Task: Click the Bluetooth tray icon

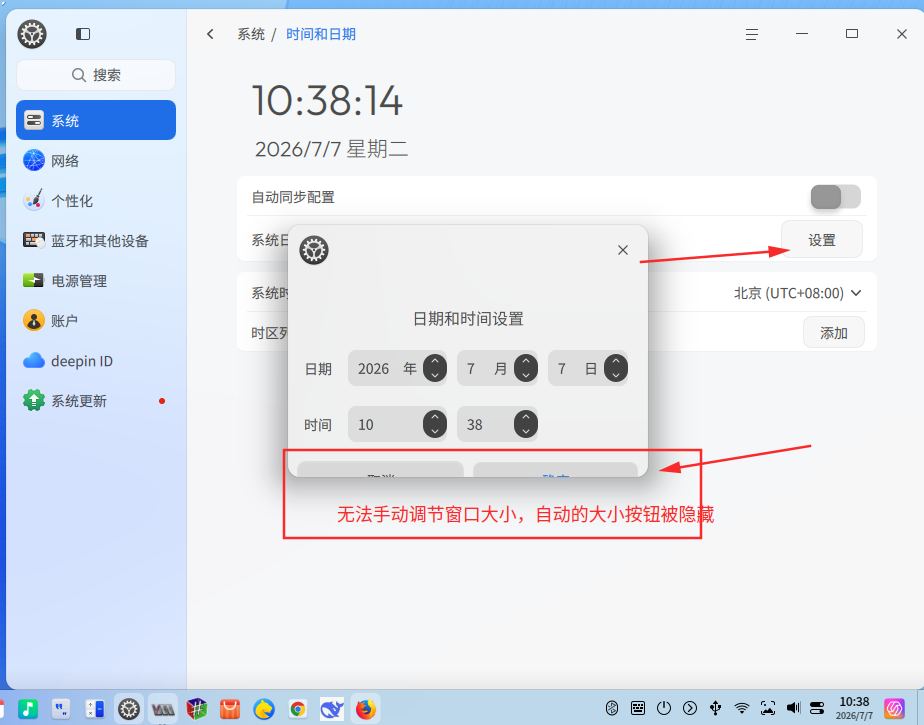Action: click(x=612, y=708)
